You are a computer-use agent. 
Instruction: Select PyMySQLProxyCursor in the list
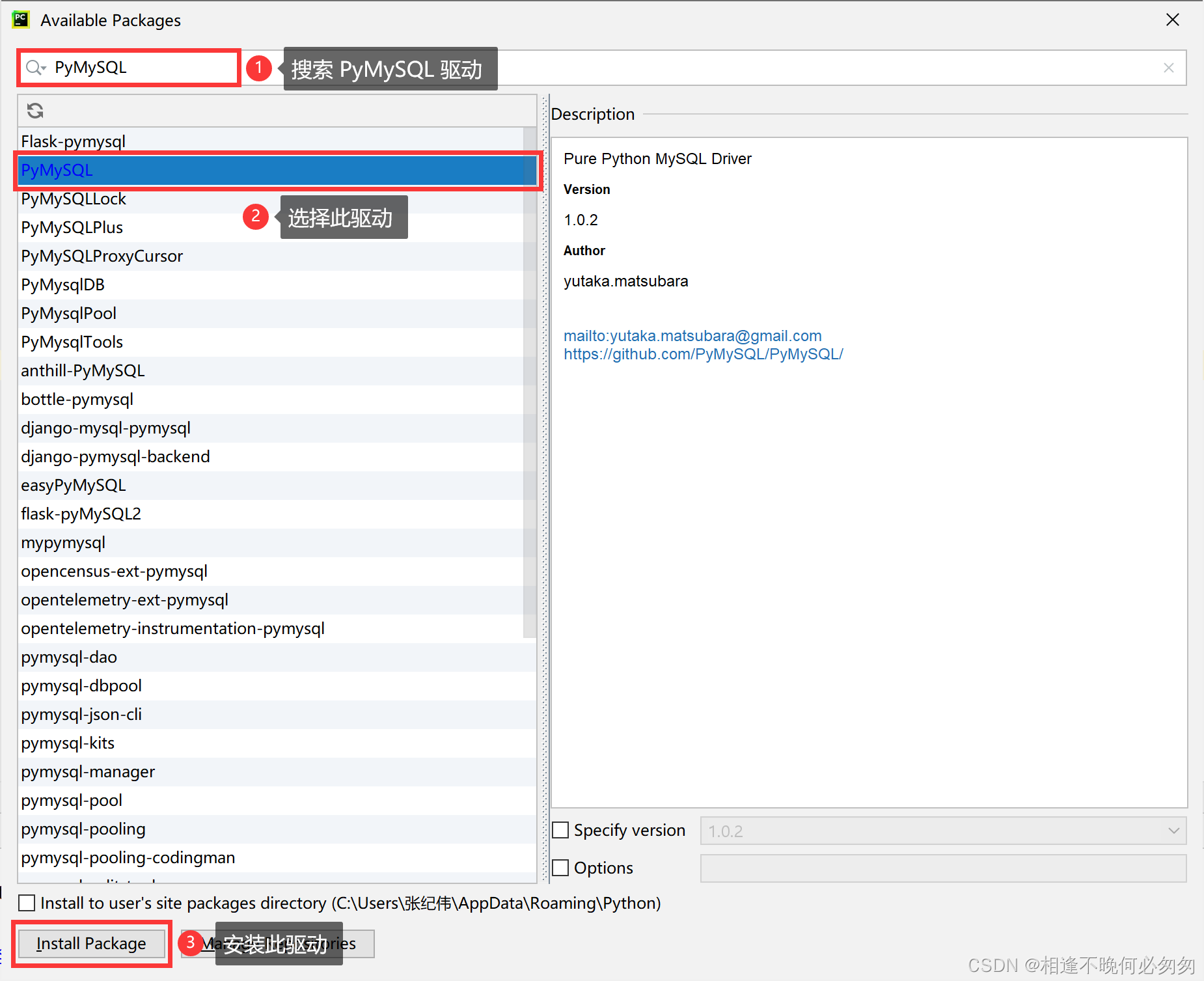pos(271,256)
